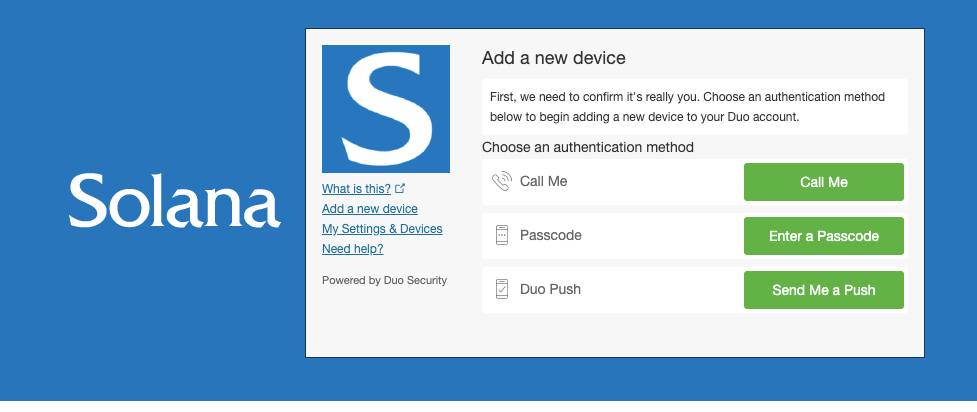
Task: Click the phone call icon beside Call Me
Action: (501, 182)
